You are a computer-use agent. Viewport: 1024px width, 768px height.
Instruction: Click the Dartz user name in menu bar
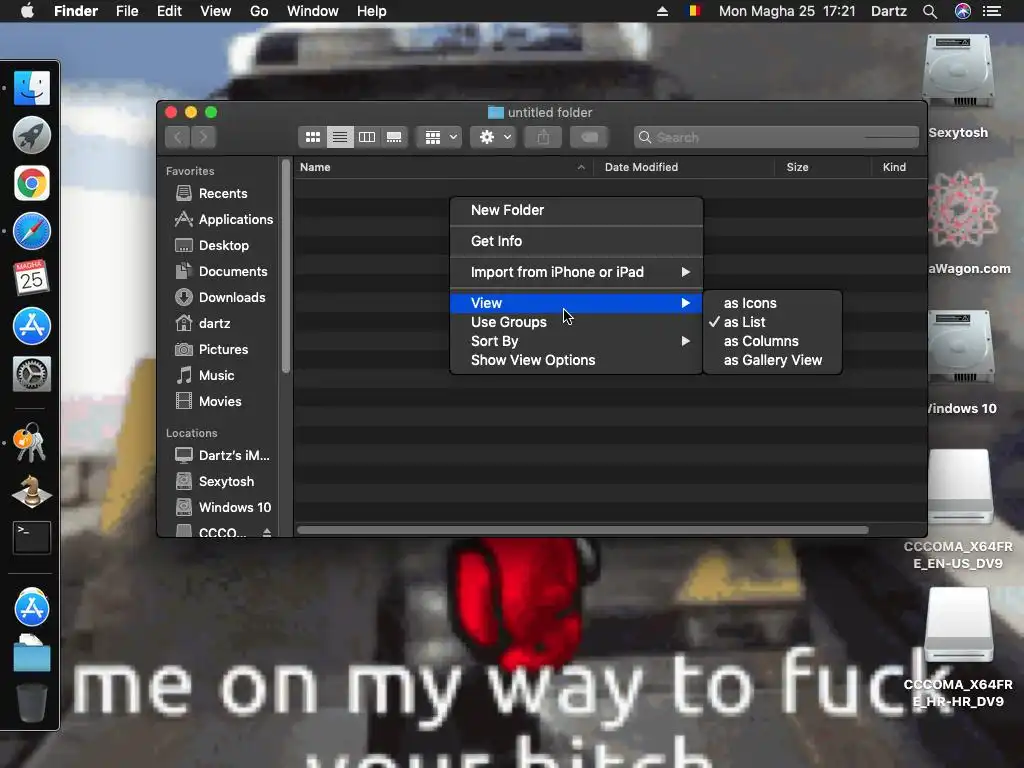pos(889,11)
